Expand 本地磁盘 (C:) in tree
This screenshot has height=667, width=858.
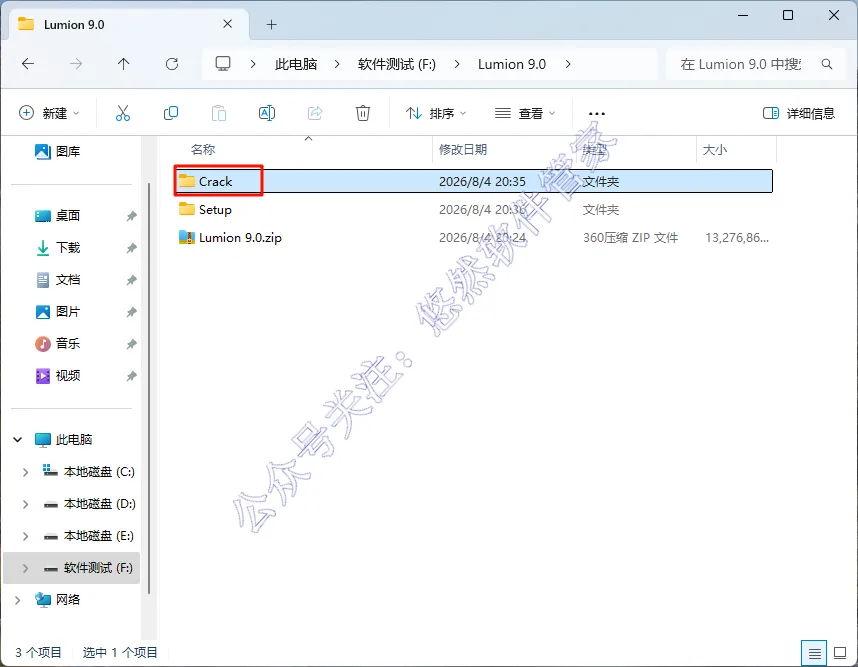pyautogui.click(x=25, y=472)
